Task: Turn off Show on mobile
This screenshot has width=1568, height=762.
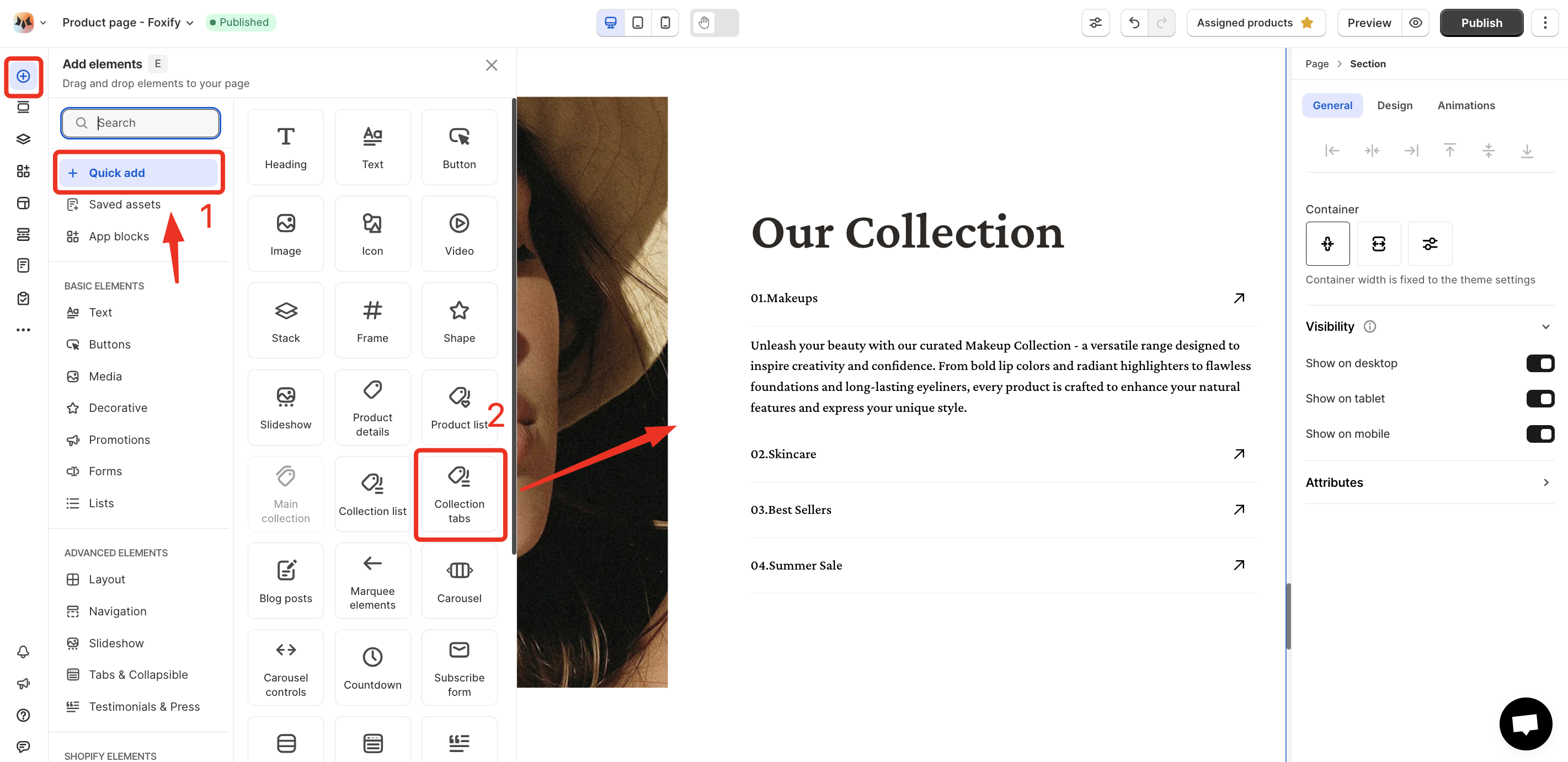Action: tap(1540, 433)
